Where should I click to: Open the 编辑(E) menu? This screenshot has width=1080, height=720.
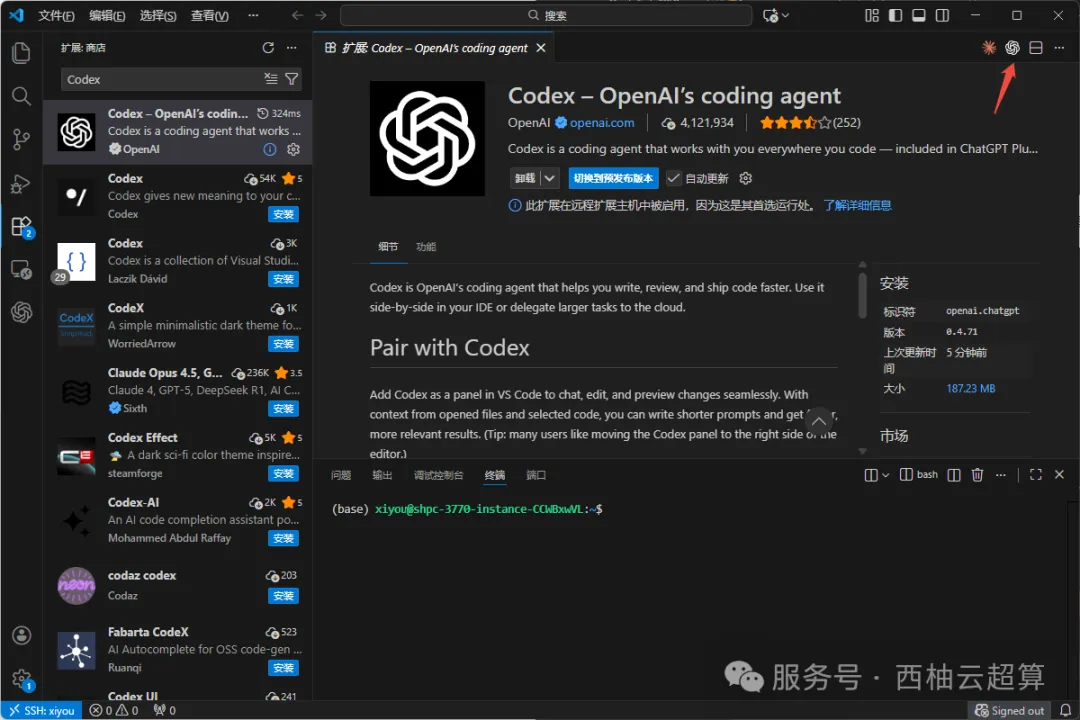(107, 15)
